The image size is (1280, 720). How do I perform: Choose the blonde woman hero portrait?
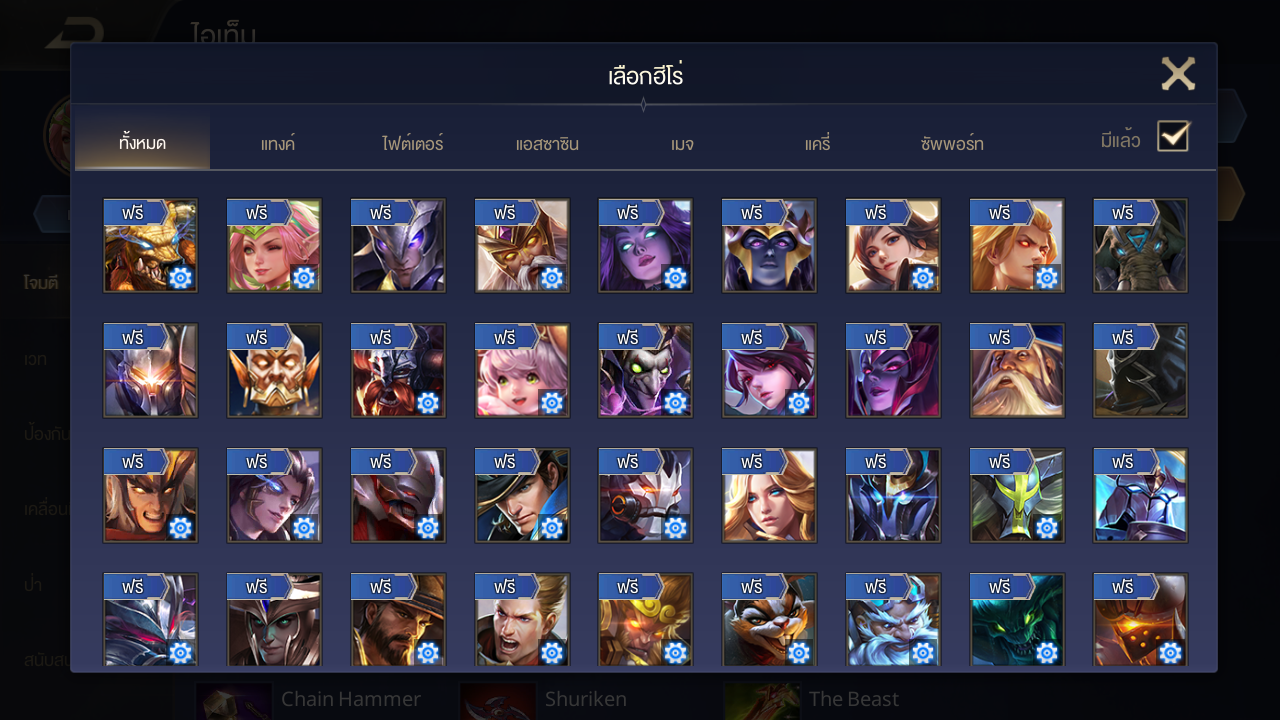point(769,495)
